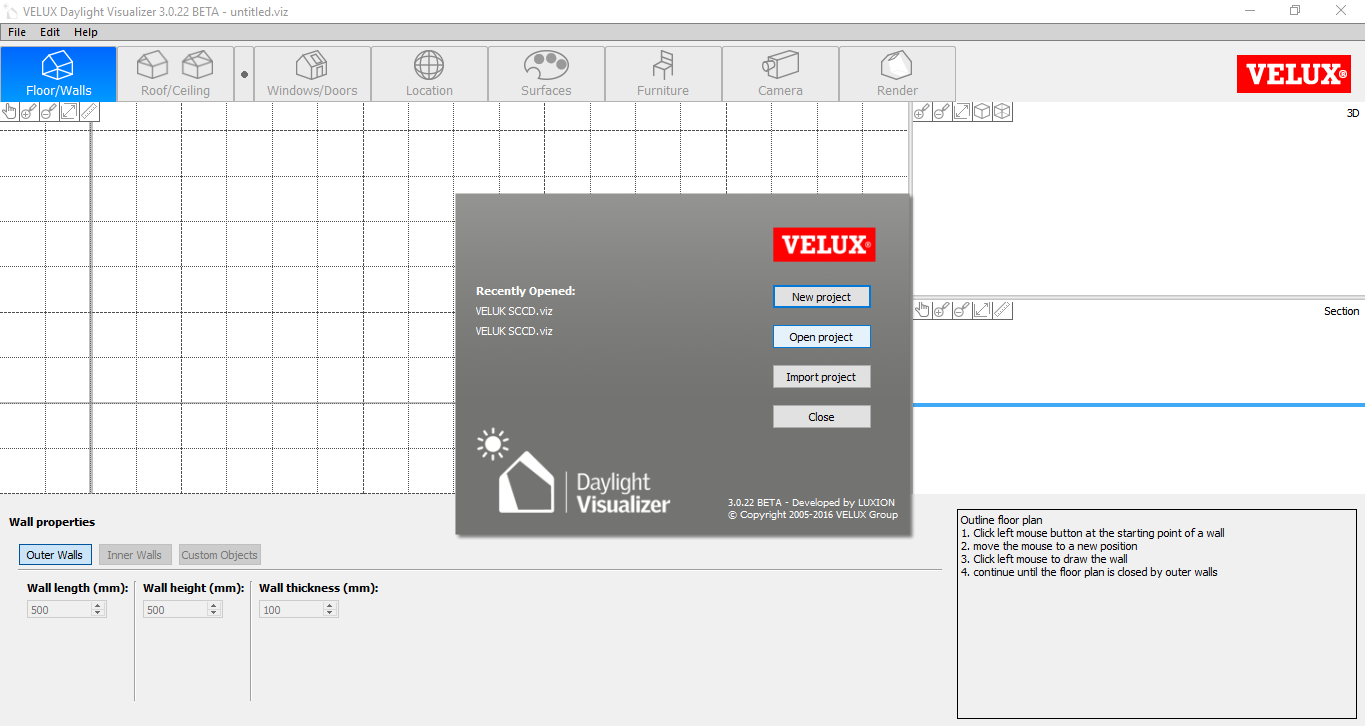This screenshot has width=1365, height=726.
Task: Open the Roof/Ceiling tab
Action: (x=175, y=74)
